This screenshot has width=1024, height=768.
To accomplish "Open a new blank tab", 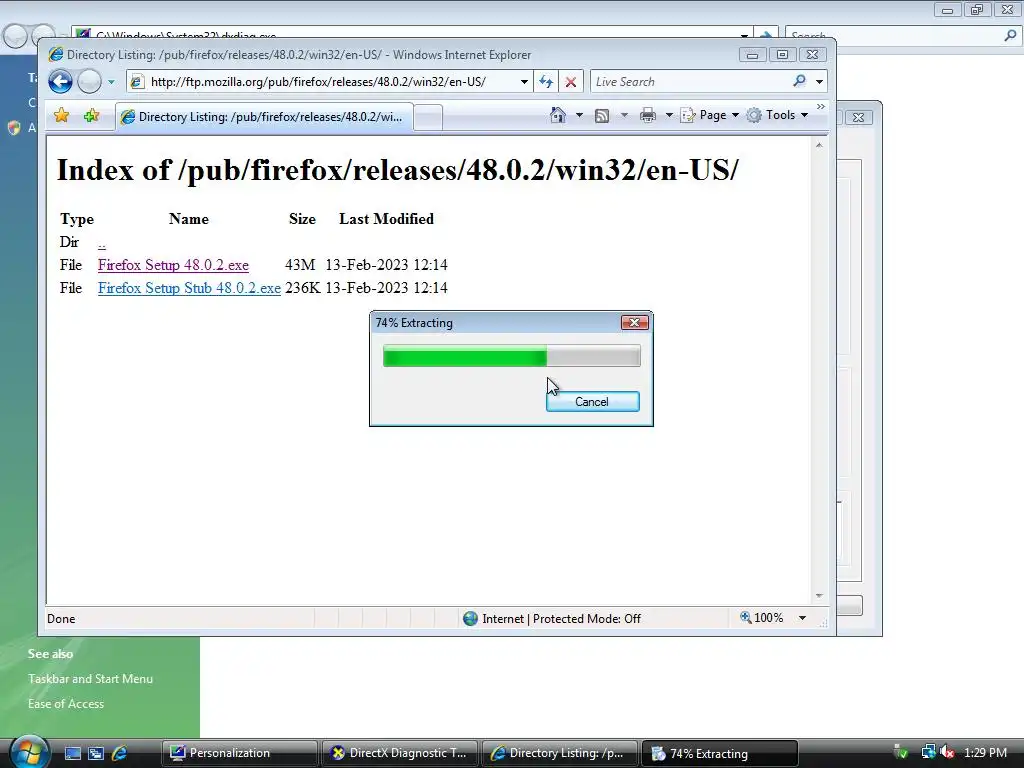I will 428,118.
